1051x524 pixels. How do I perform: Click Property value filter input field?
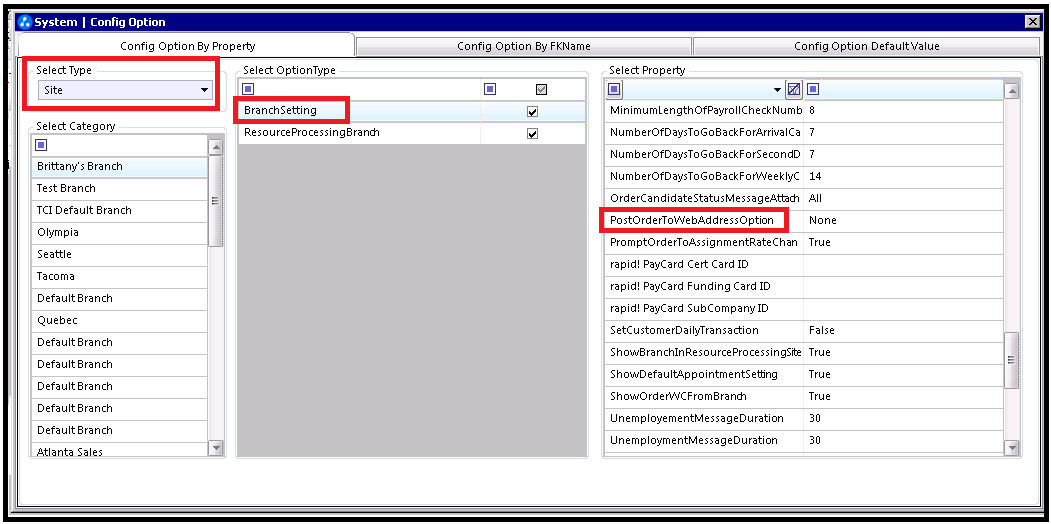pyautogui.click(x=912, y=90)
